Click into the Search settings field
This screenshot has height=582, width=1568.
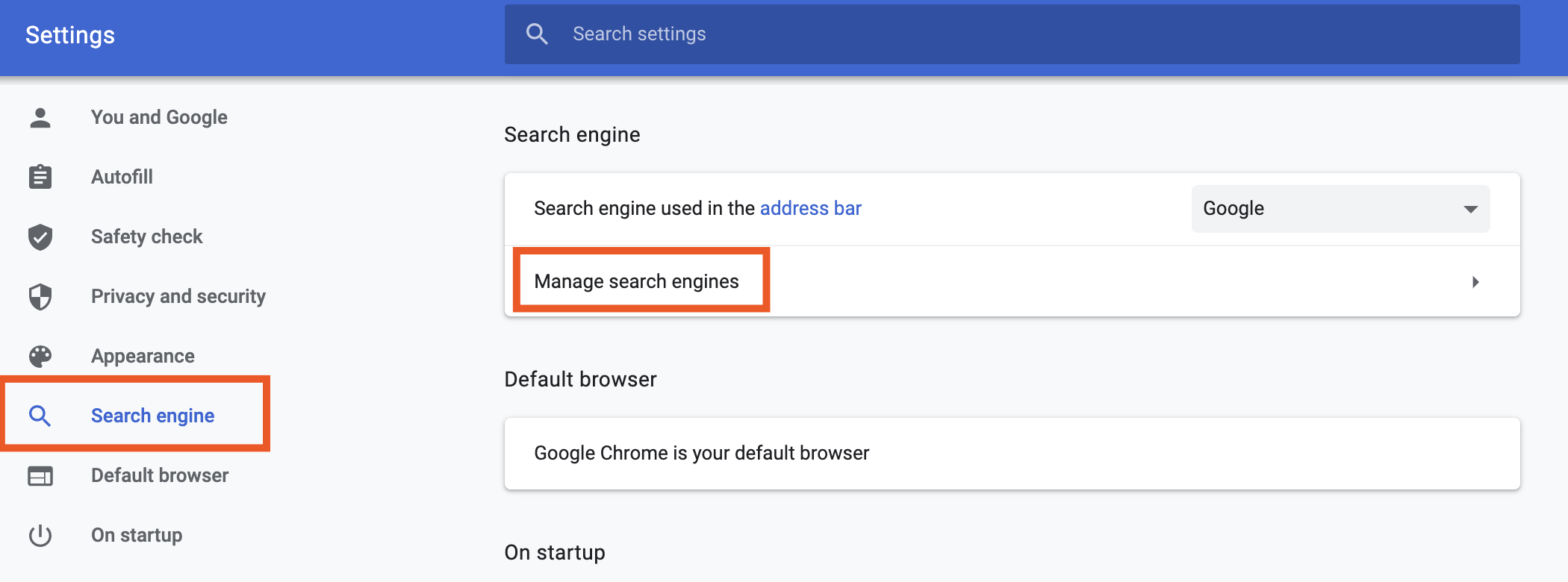1012,34
